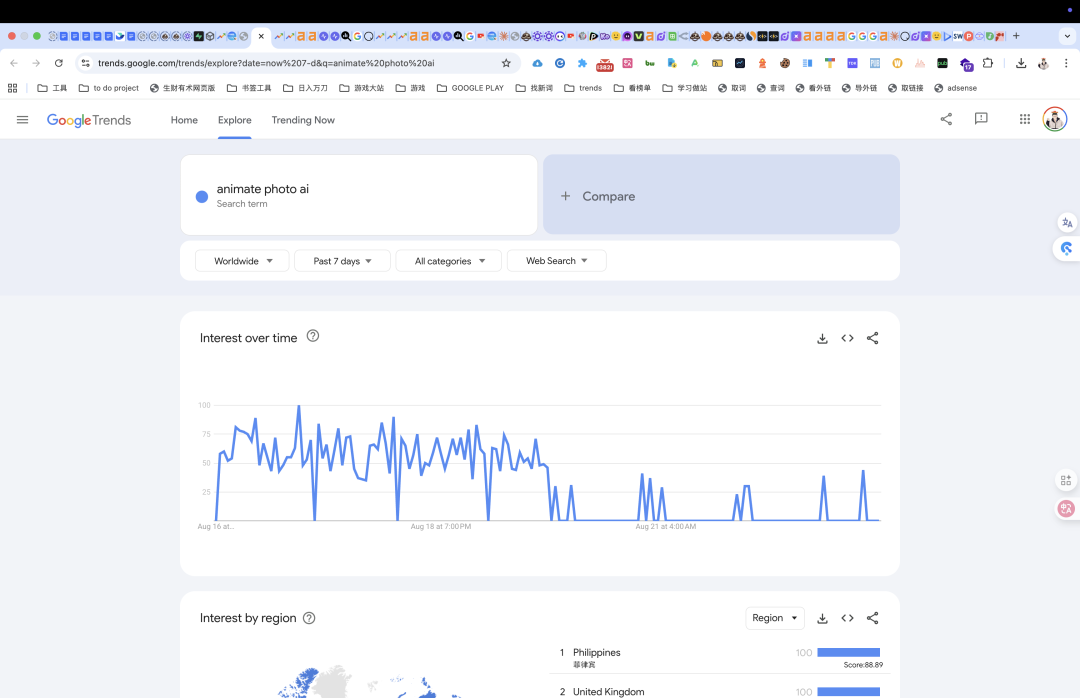Select Philippines in region list
1080x698 pixels.
pos(596,653)
